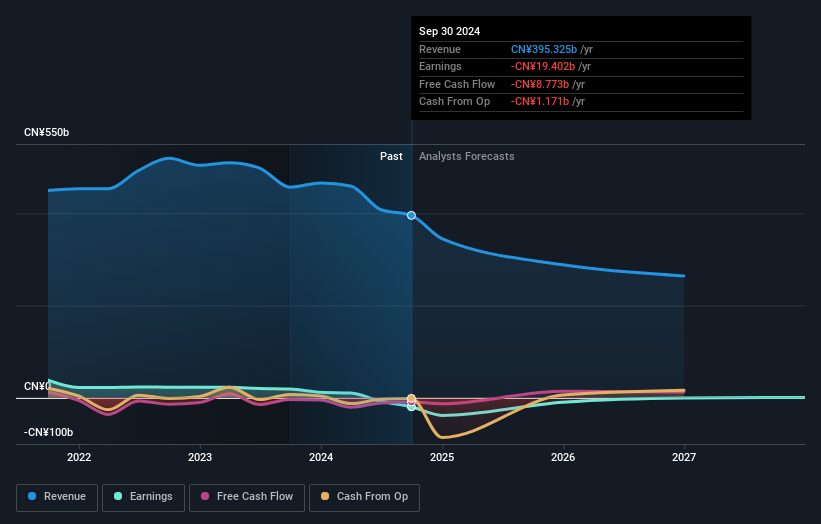Click the CN¥550b y-axis label
821x524 pixels.
pos(47,132)
